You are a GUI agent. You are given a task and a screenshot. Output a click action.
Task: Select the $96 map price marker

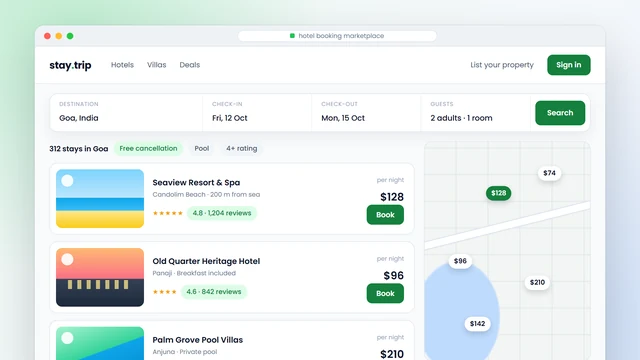tap(460, 261)
